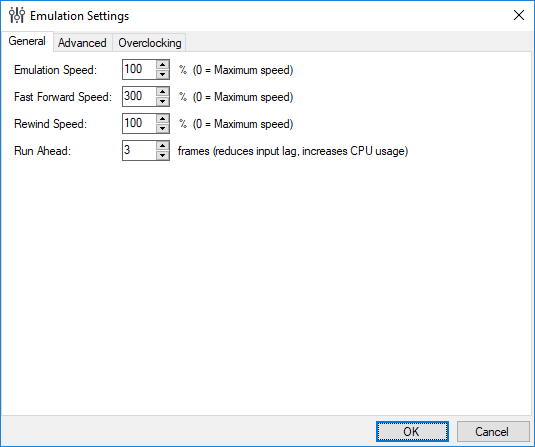Decrease Emulation Speed with down arrow
The height and width of the screenshot is (447, 535).
162,74
